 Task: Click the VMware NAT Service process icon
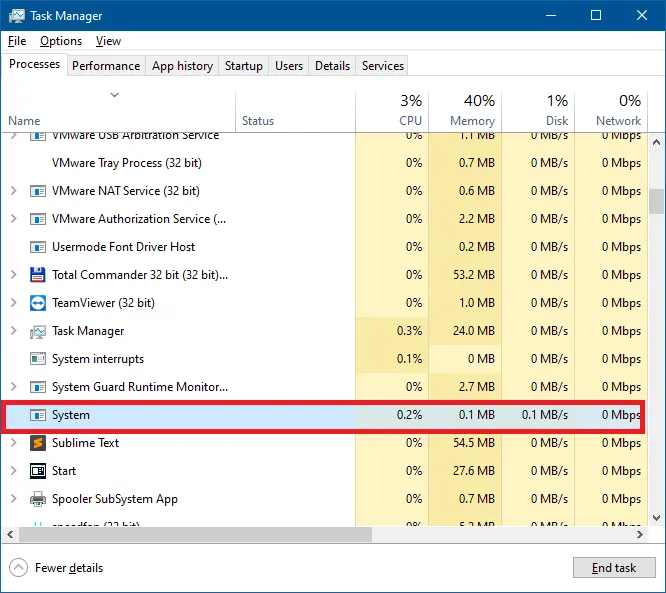point(38,191)
